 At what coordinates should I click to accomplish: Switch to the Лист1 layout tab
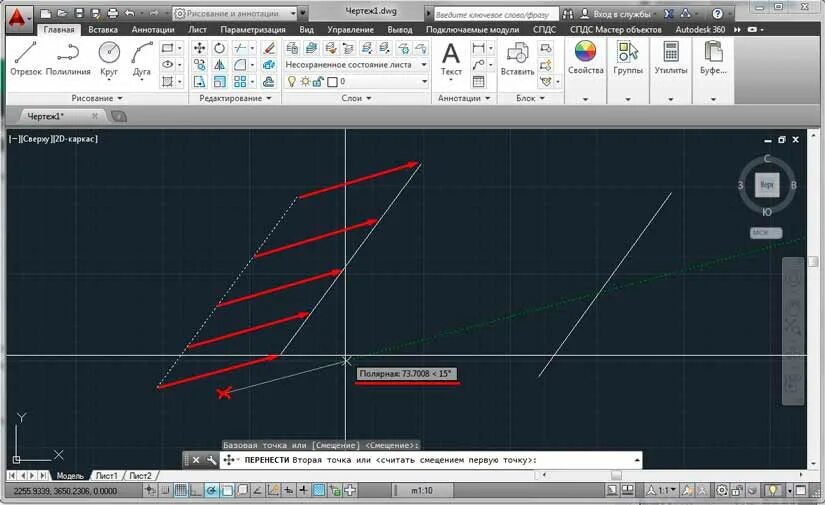coord(107,476)
